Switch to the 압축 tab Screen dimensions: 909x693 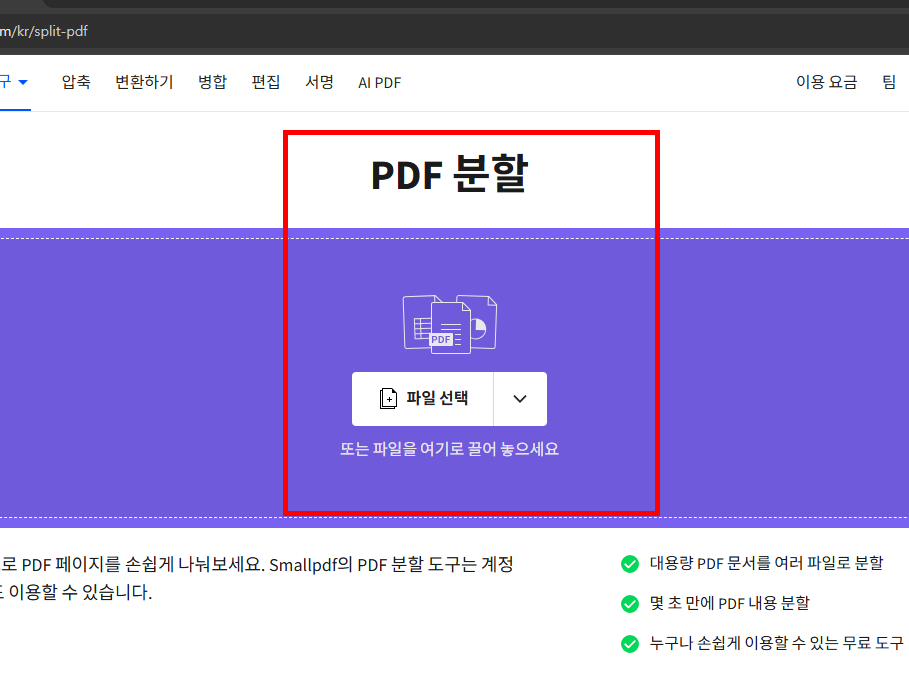tap(75, 82)
